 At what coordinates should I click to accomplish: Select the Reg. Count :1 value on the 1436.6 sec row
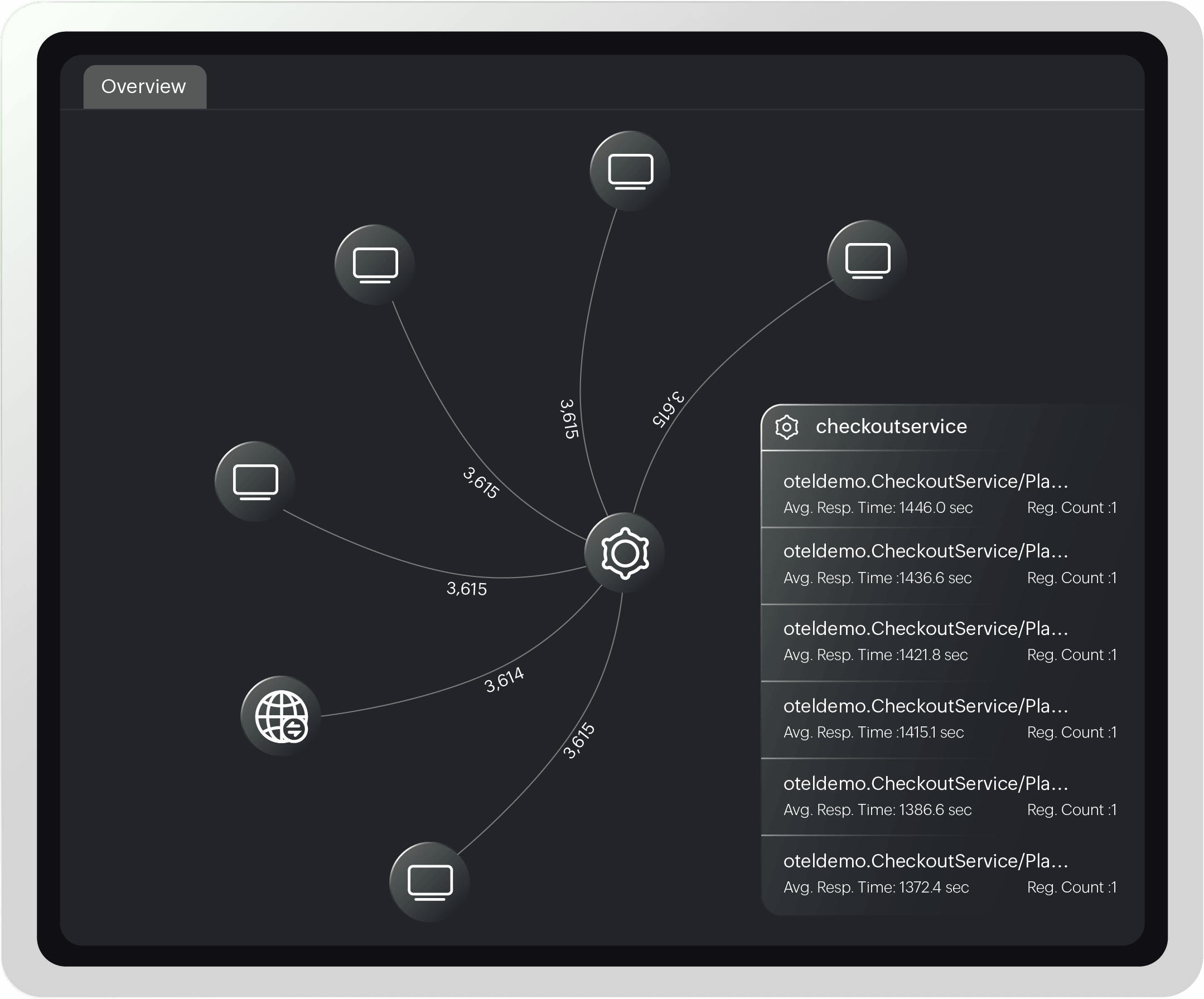click(1072, 578)
